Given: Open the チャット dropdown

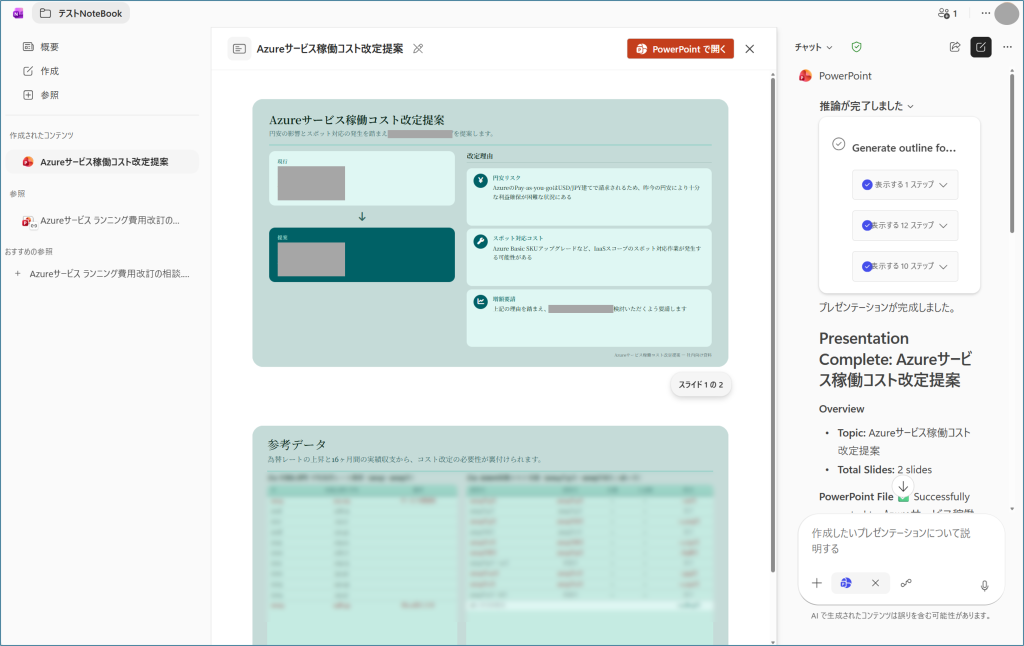Looking at the screenshot, I should 813,48.
